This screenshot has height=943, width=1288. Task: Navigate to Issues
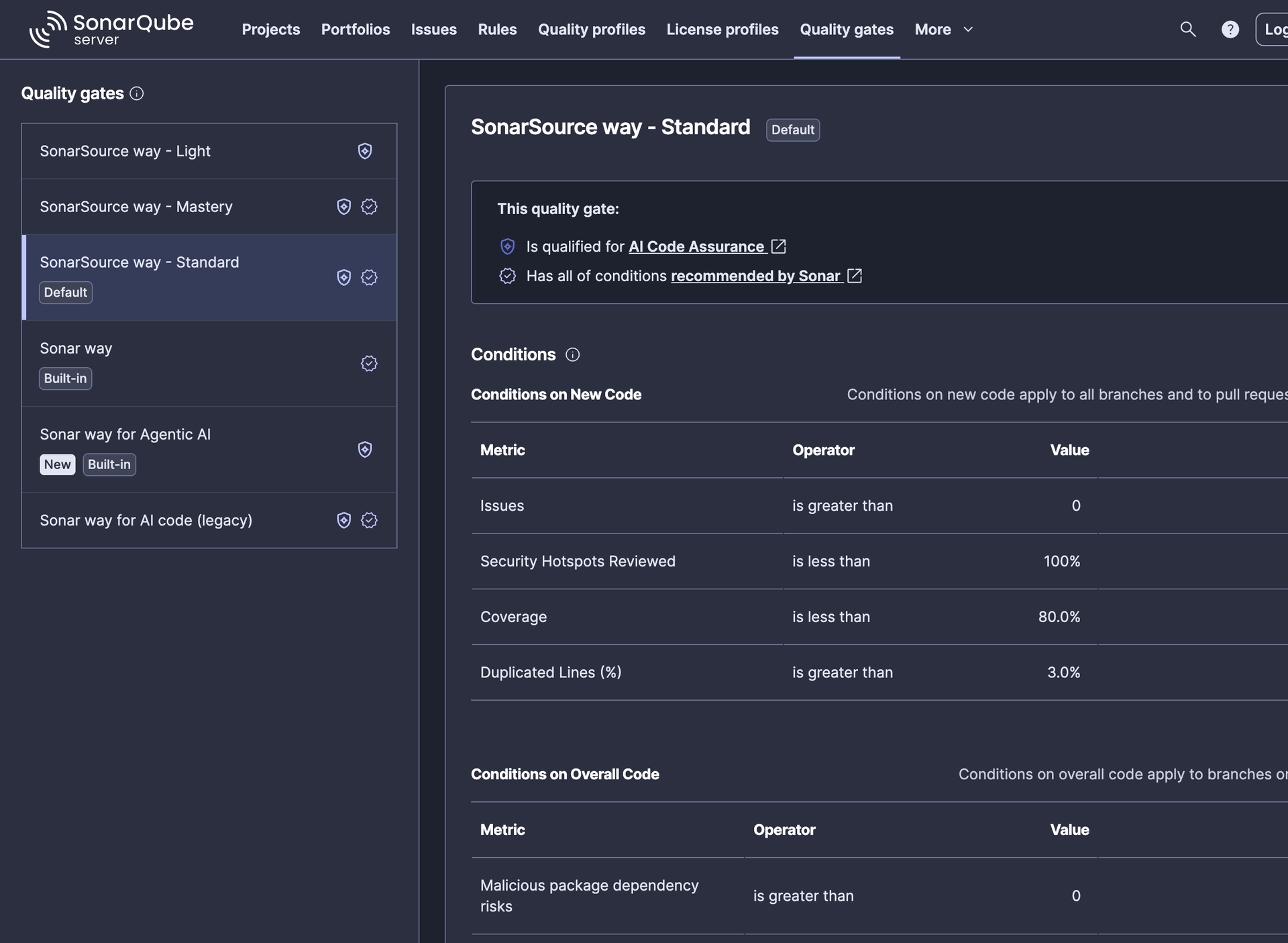pyautogui.click(x=434, y=30)
